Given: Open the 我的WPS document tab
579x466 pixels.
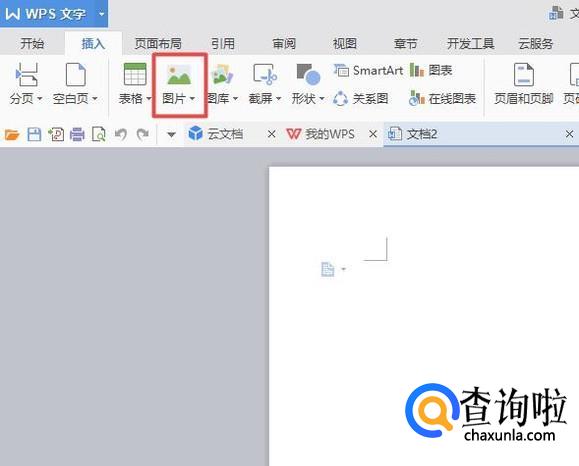Looking at the screenshot, I should pos(321,134).
